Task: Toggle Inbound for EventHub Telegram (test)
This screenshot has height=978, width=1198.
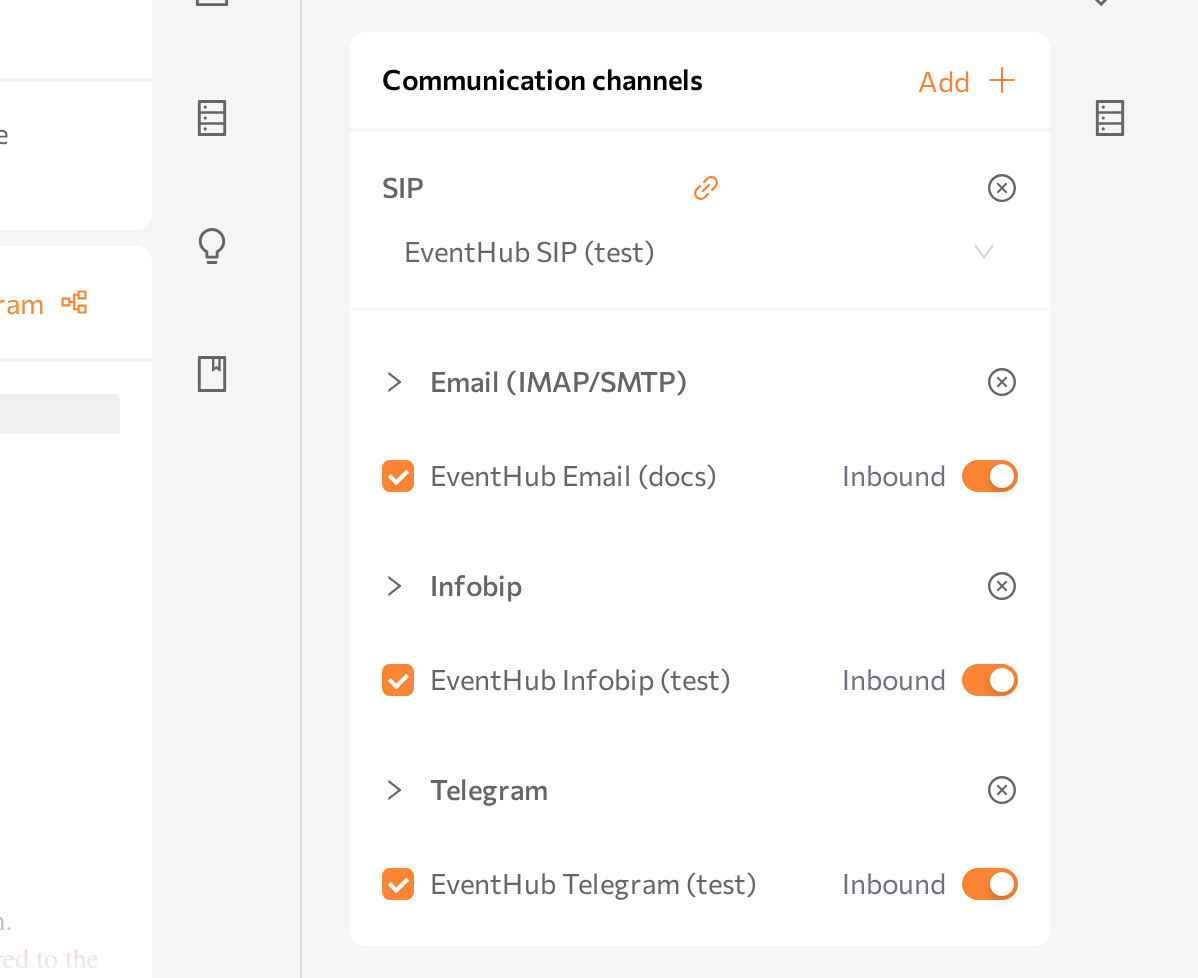Action: pos(989,884)
